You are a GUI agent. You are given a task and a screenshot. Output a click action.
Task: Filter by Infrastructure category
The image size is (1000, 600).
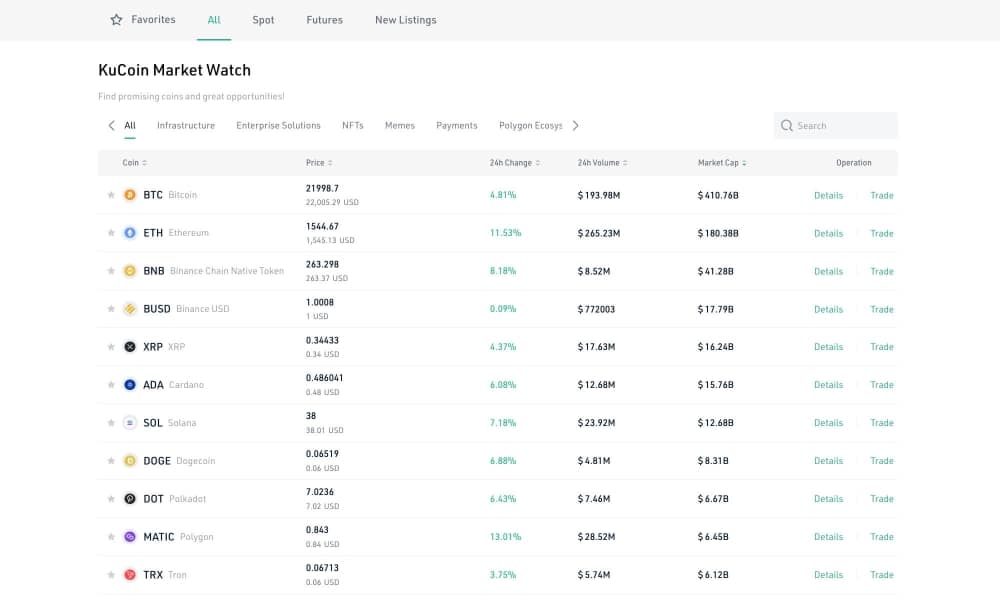[186, 126]
